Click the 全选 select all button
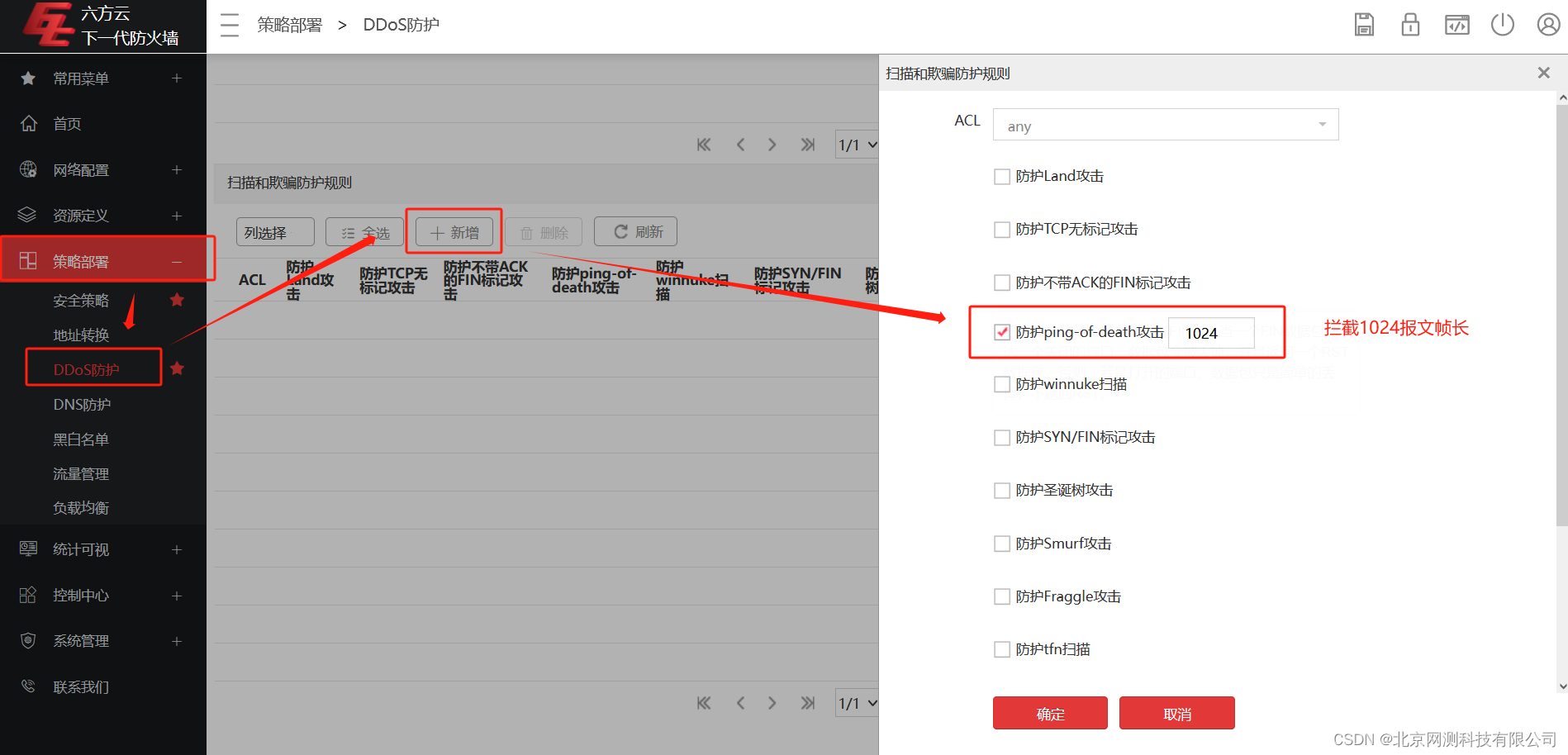1568x755 pixels. pyautogui.click(x=364, y=232)
